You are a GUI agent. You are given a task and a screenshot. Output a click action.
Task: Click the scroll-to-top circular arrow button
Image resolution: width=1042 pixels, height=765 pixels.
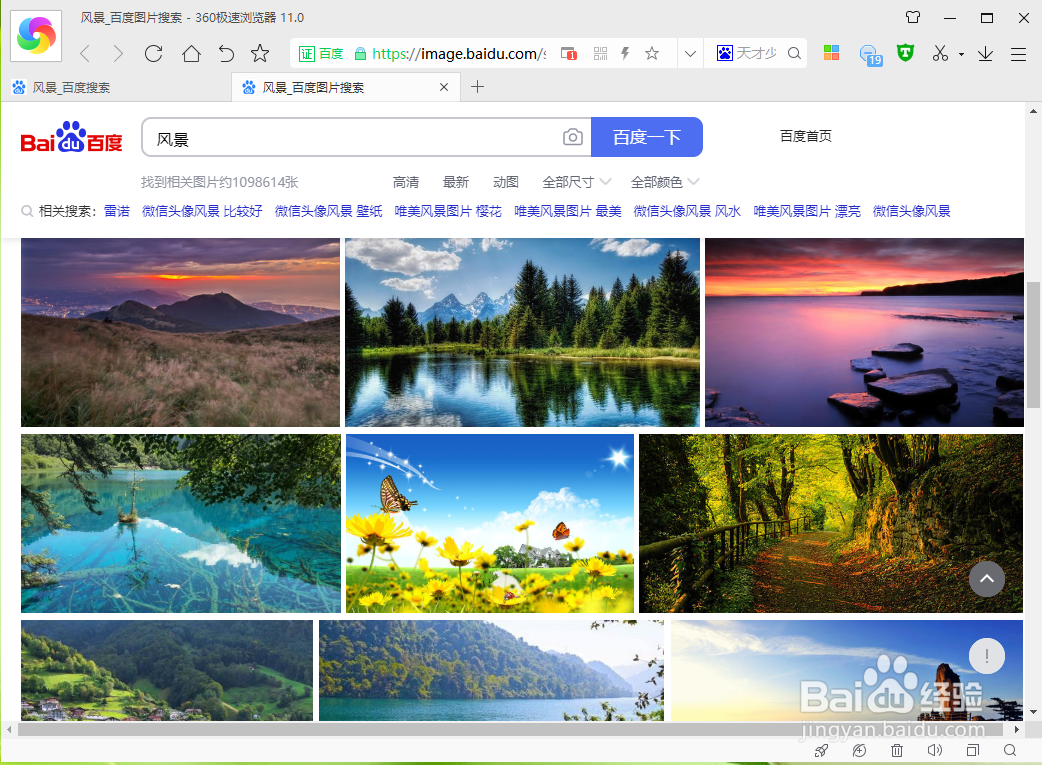987,579
